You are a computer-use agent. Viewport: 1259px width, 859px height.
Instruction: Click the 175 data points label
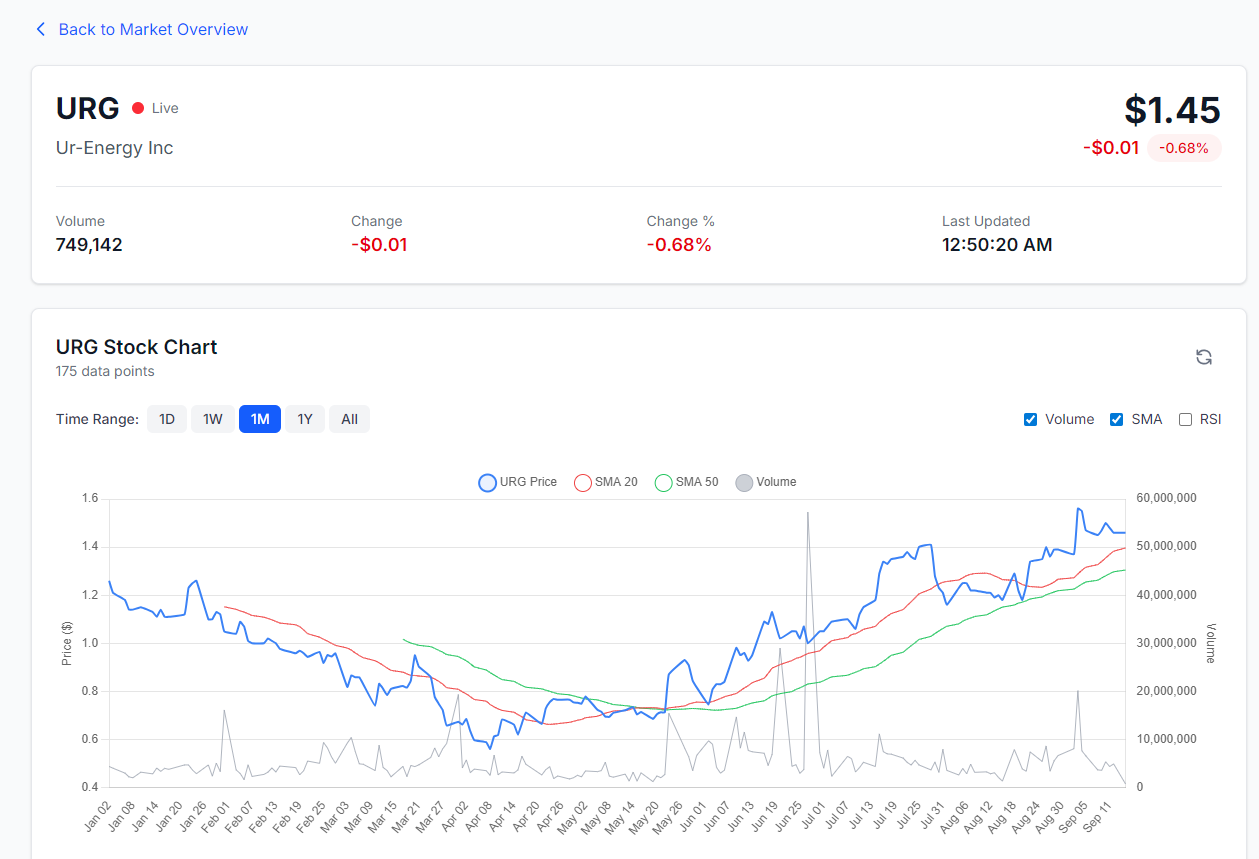(x=105, y=371)
